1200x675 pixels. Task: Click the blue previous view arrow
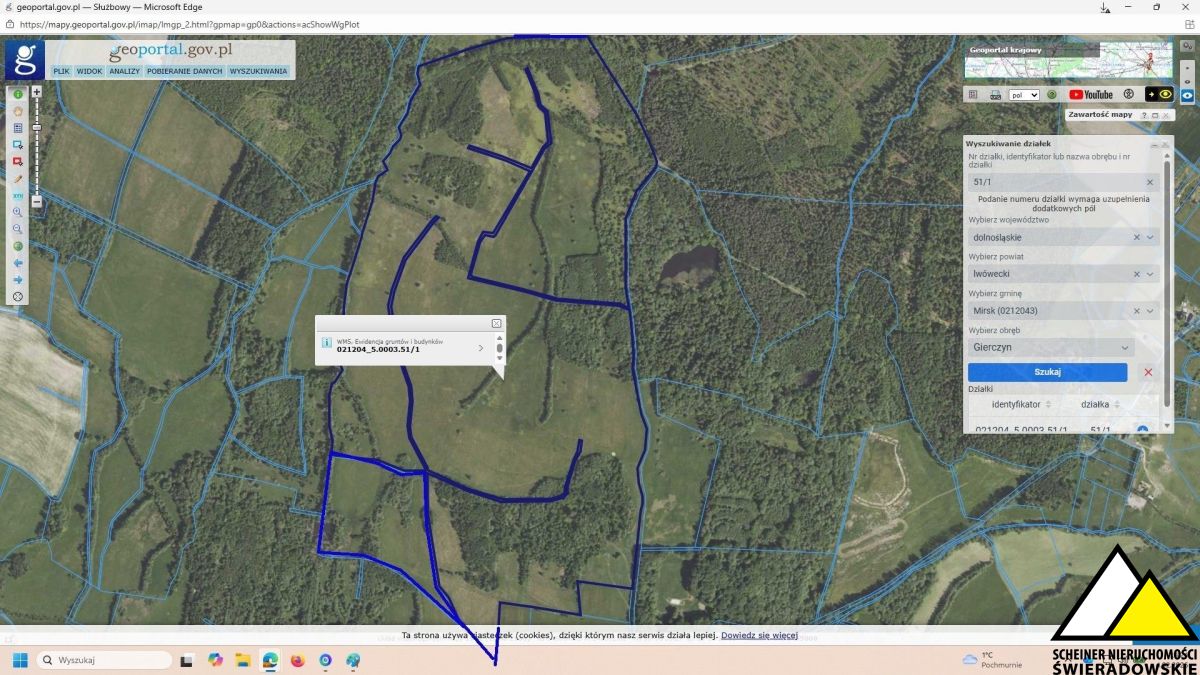click(x=18, y=262)
